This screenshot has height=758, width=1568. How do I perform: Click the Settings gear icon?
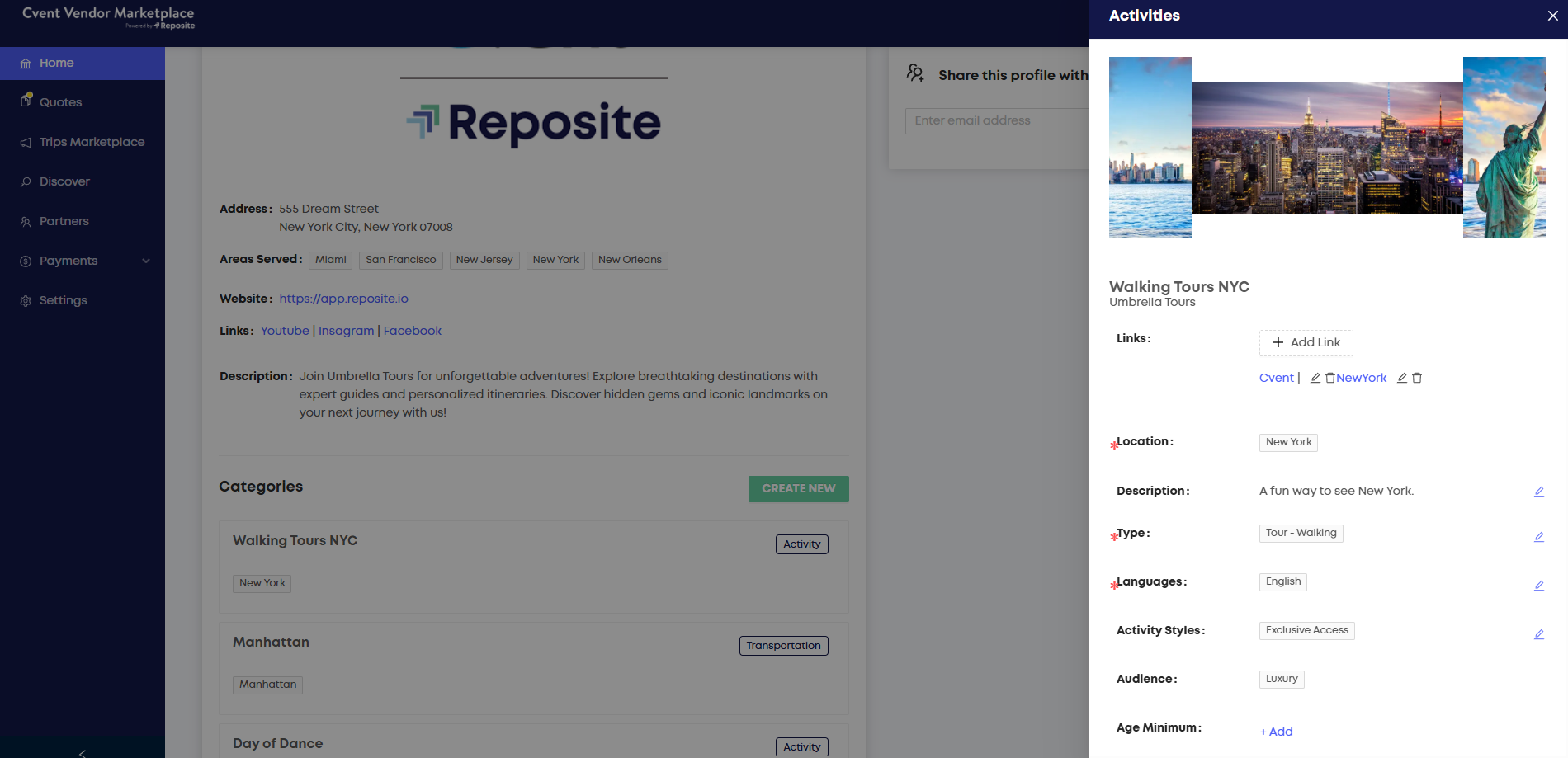tap(26, 301)
